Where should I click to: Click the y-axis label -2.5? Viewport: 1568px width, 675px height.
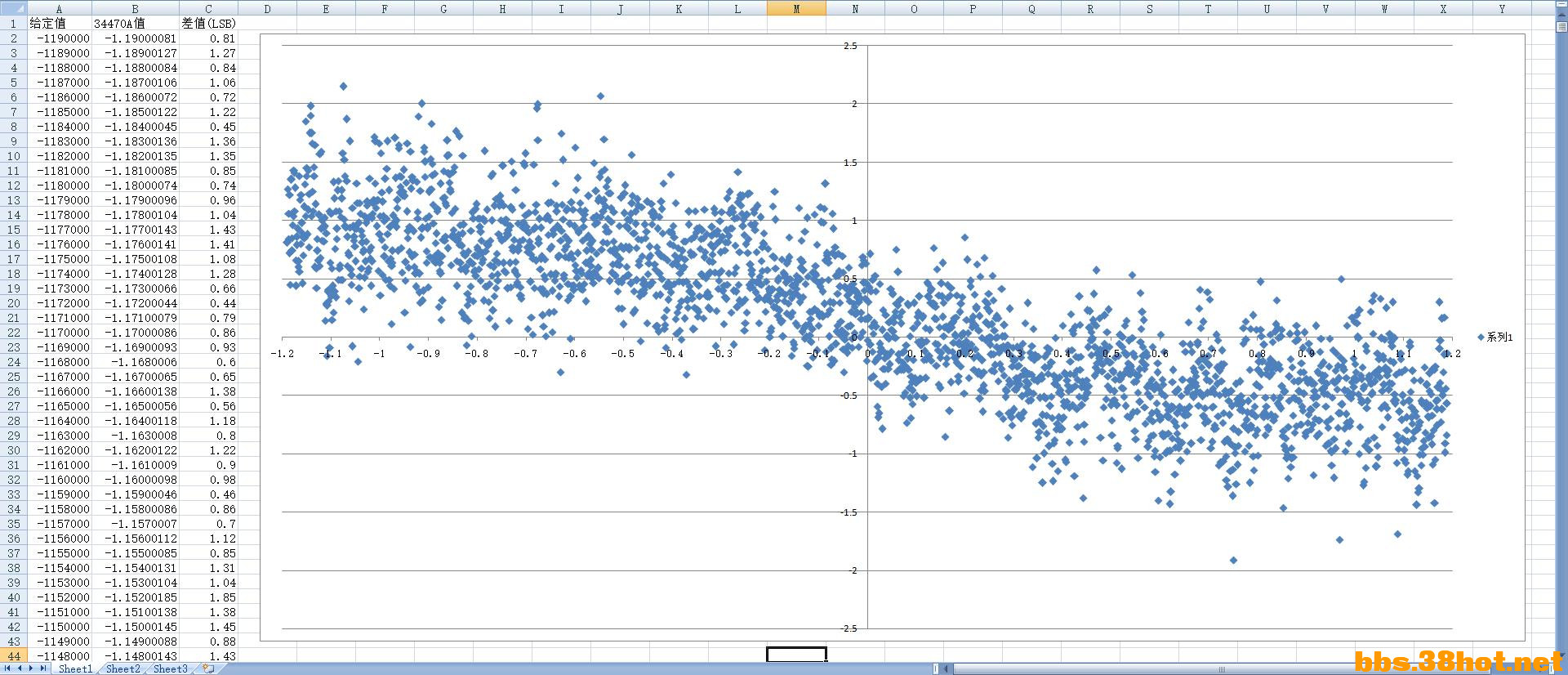[x=849, y=628]
